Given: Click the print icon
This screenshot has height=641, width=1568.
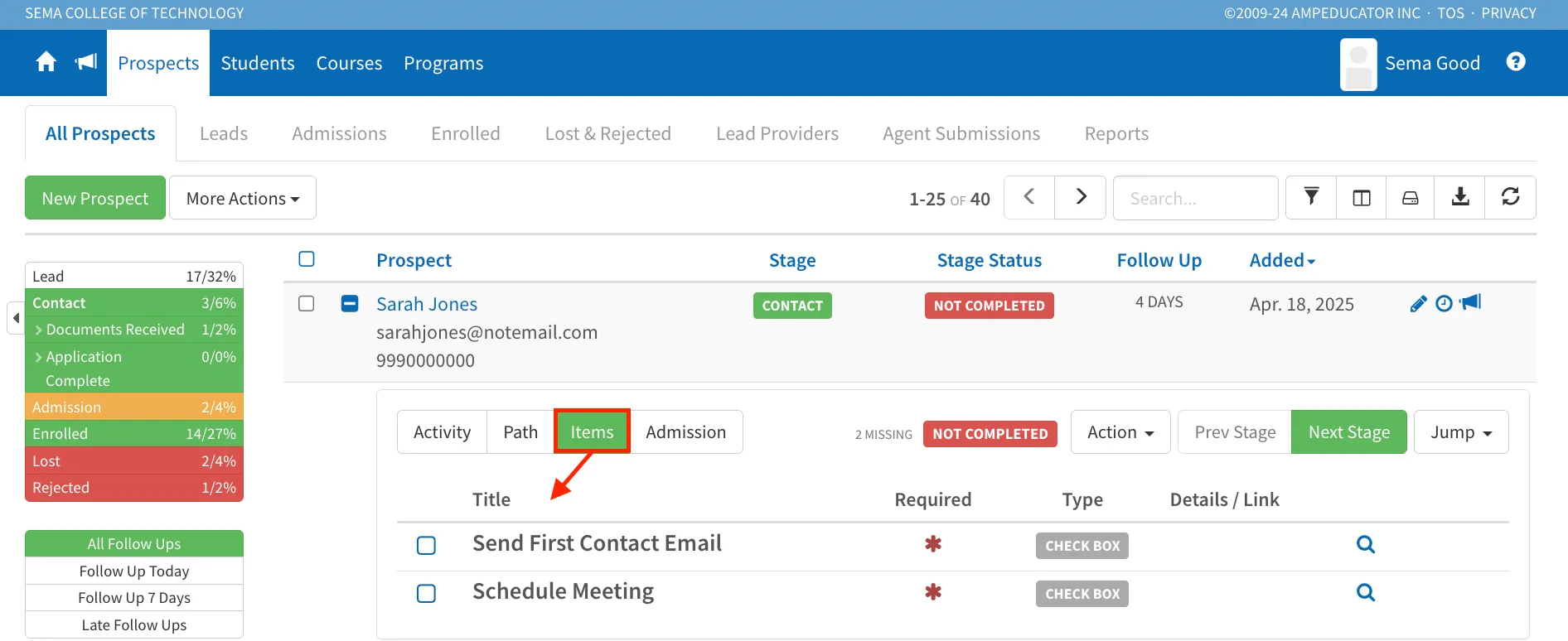Looking at the screenshot, I should tap(1410, 197).
